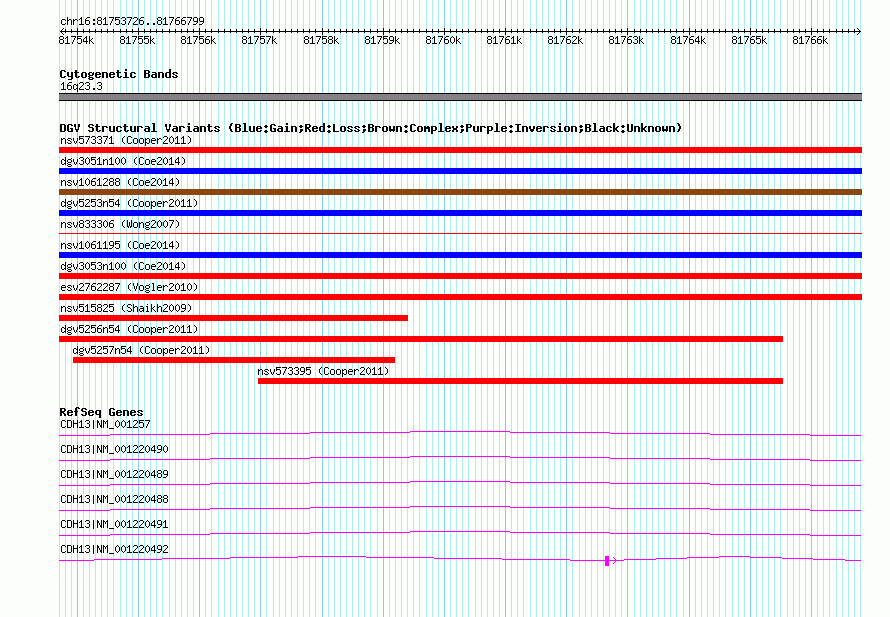The height and width of the screenshot is (617, 890).
Task: Open the dgv3053n100 (Coe2014) label
Action: 123,266
